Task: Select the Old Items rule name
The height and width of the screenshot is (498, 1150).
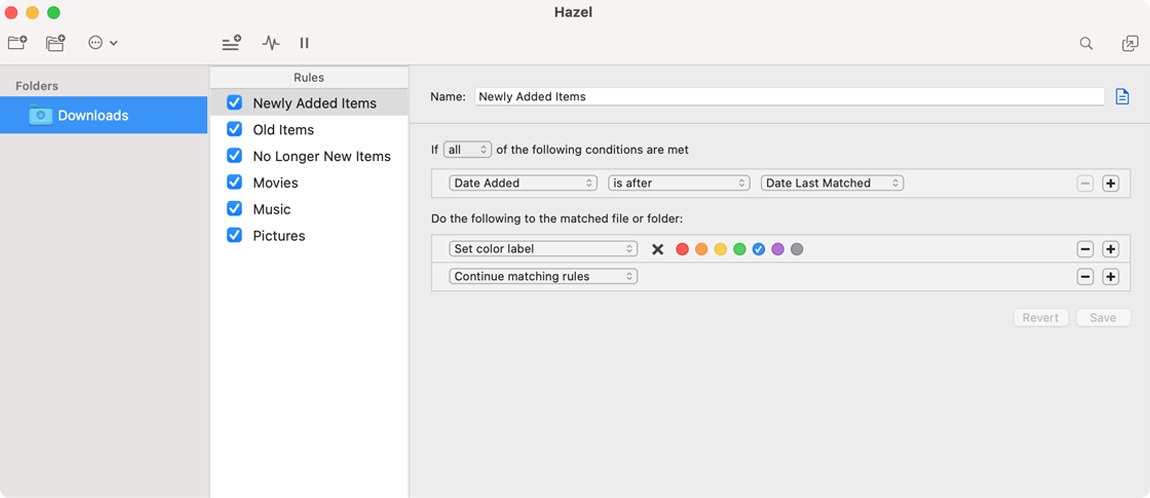Action: tap(283, 130)
